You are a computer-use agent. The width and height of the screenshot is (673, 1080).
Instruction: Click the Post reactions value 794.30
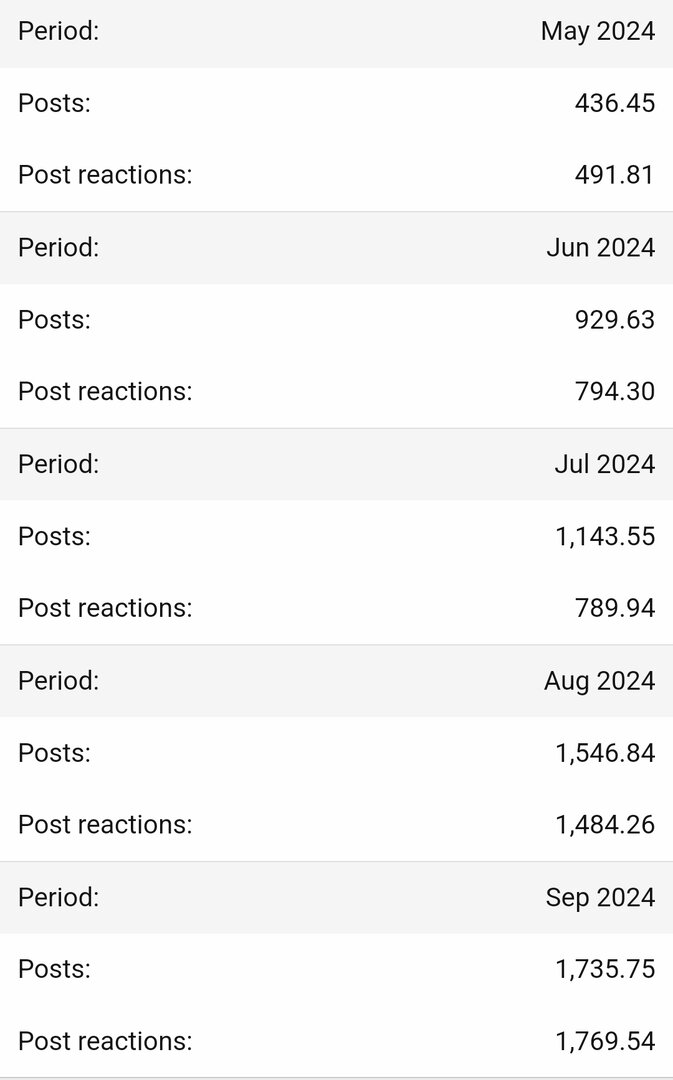pyautogui.click(x=614, y=391)
